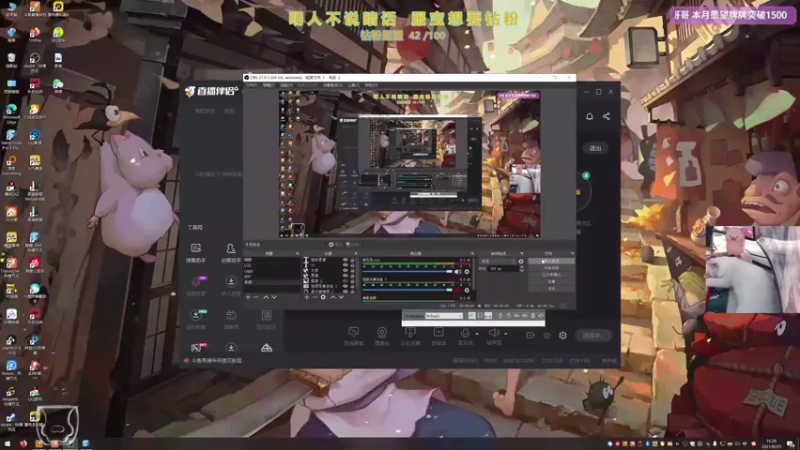Pop out the OBS audio mixer dock
This screenshot has width=800, height=450.
click(472, 254)
